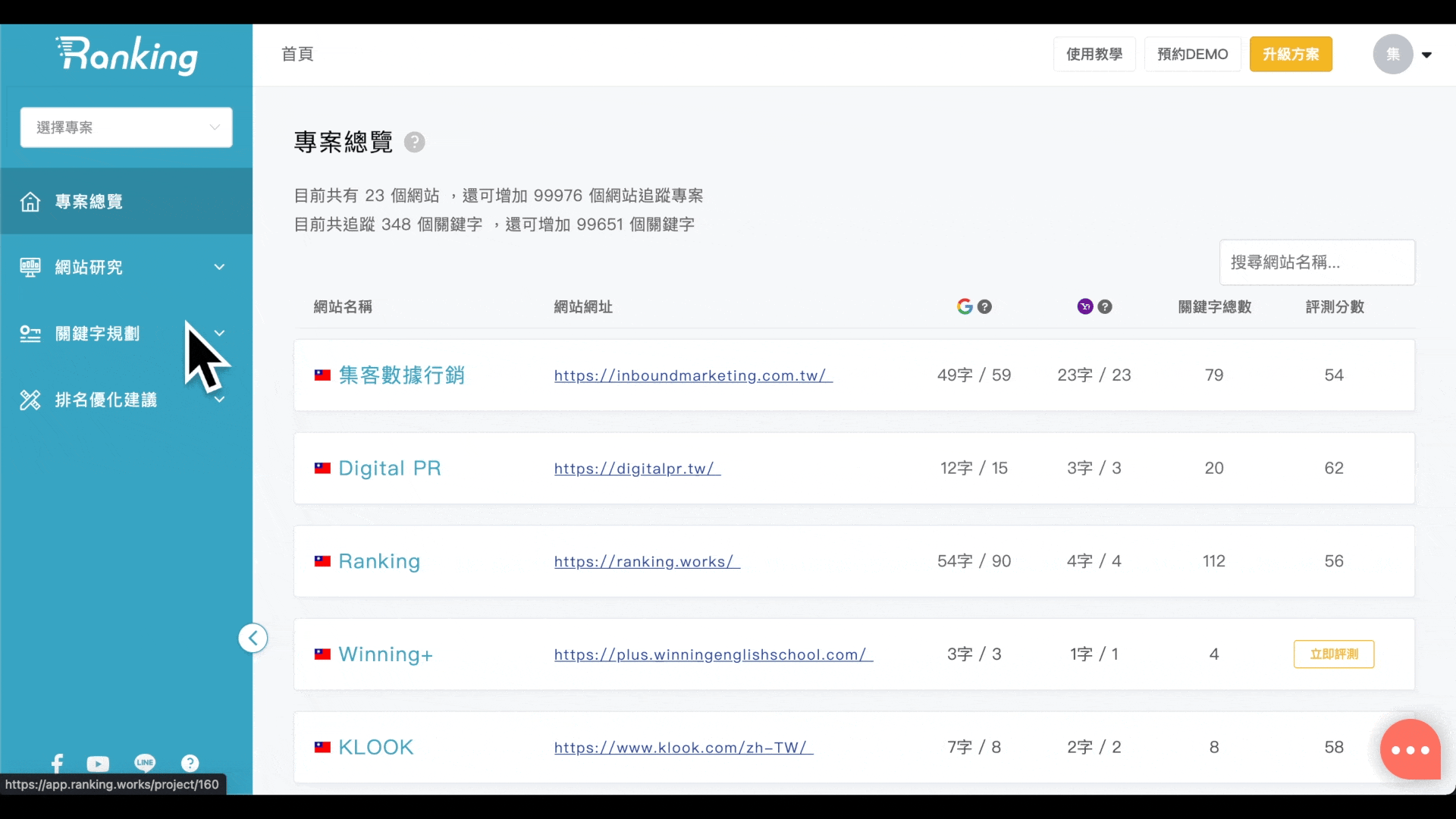Open the YouTube link in sidebar footer
Screen dimensions: 1456x819
[x=98, y=764]
